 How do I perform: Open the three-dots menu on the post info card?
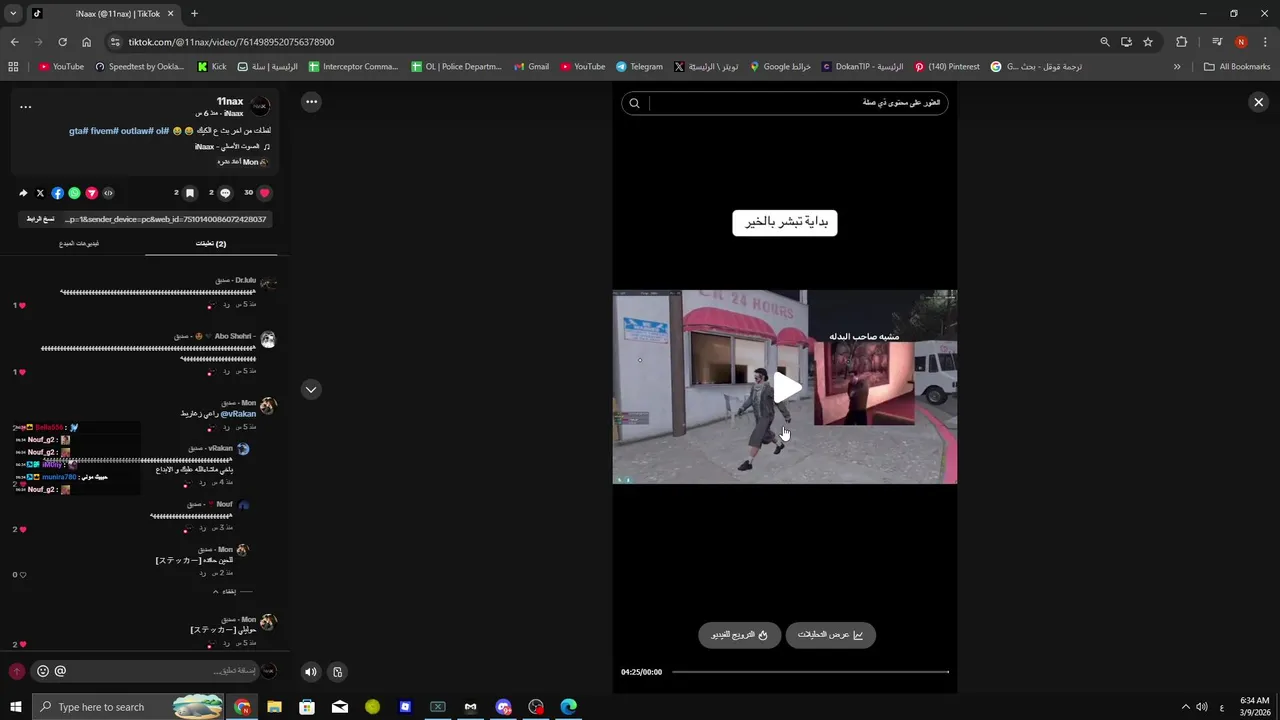pyautogui.click(x=26, y=107)
